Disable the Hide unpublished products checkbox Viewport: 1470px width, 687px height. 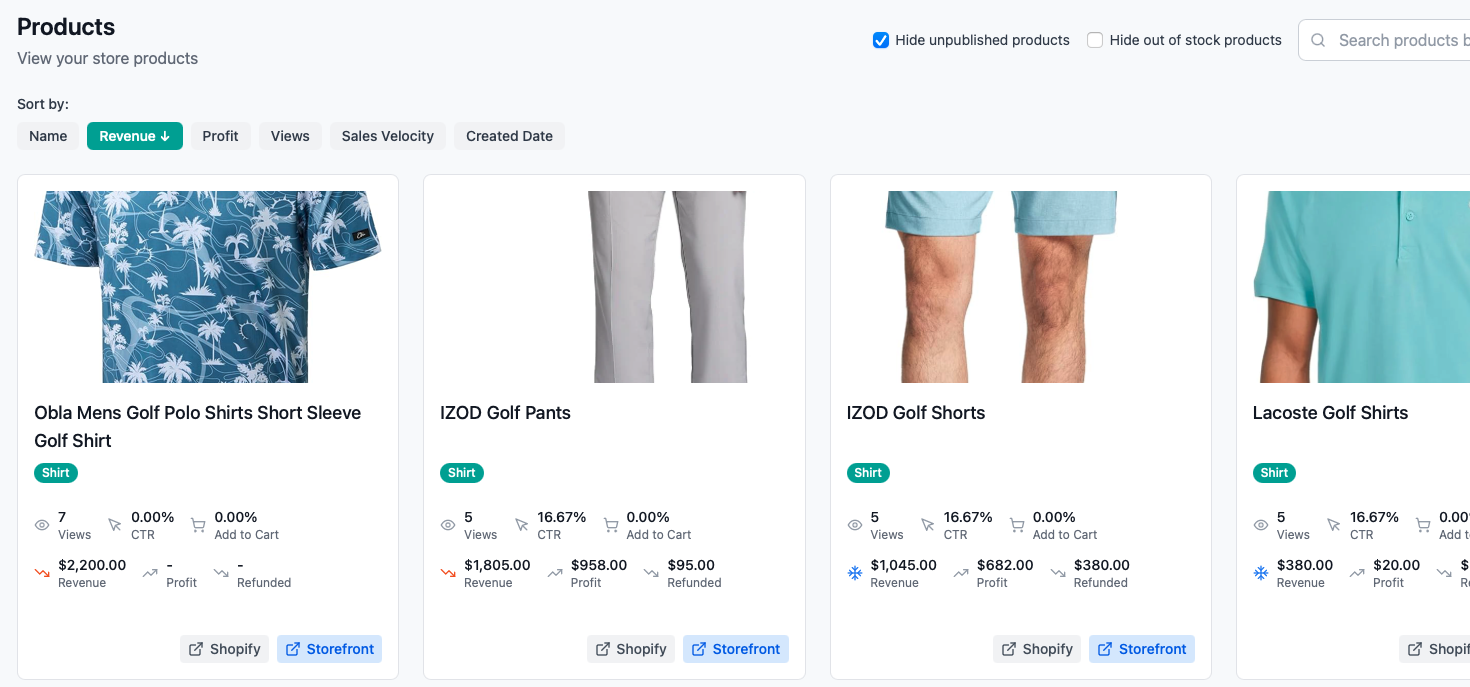881,40
